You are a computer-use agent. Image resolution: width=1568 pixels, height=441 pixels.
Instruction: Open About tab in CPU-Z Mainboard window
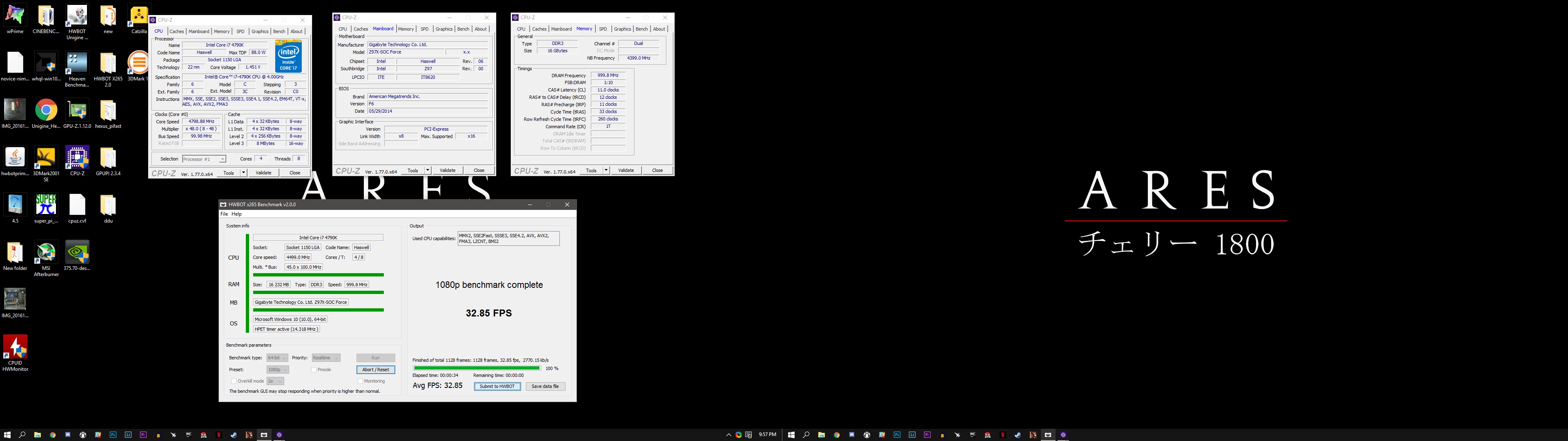(x=481, y=29)
